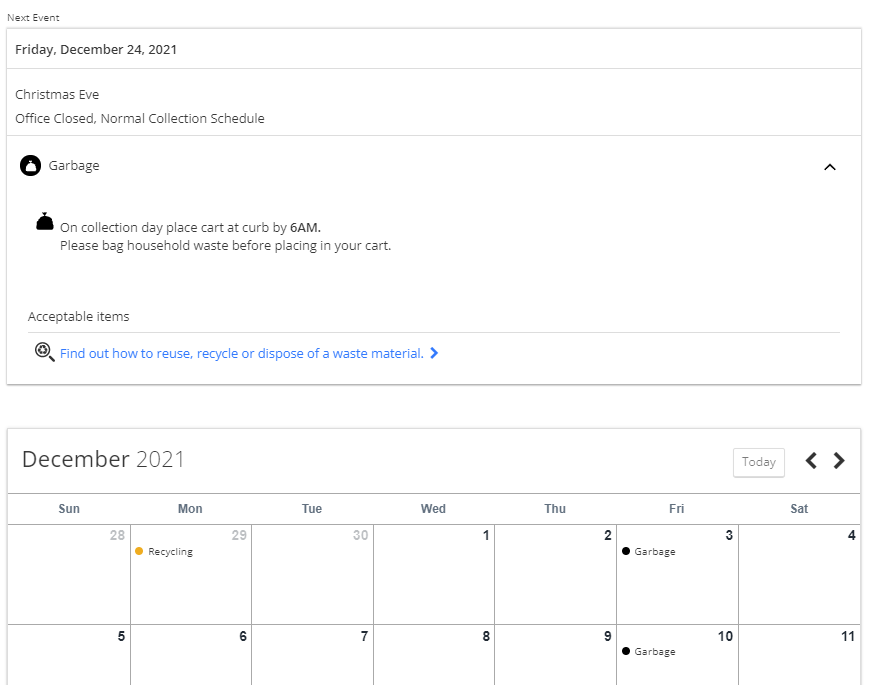This screenshot has width=874, height=685.
Task: Open the waste material reuse and recycle link
Action: pos(242,353)
